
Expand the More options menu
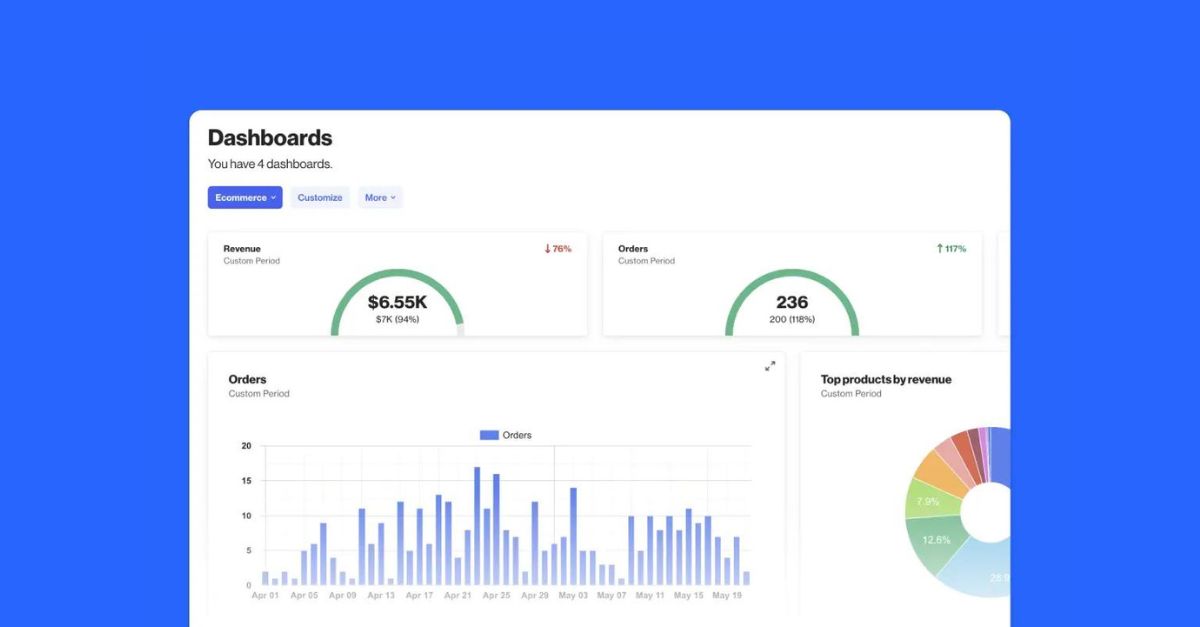pyautogui.click(x=381, y=197)
